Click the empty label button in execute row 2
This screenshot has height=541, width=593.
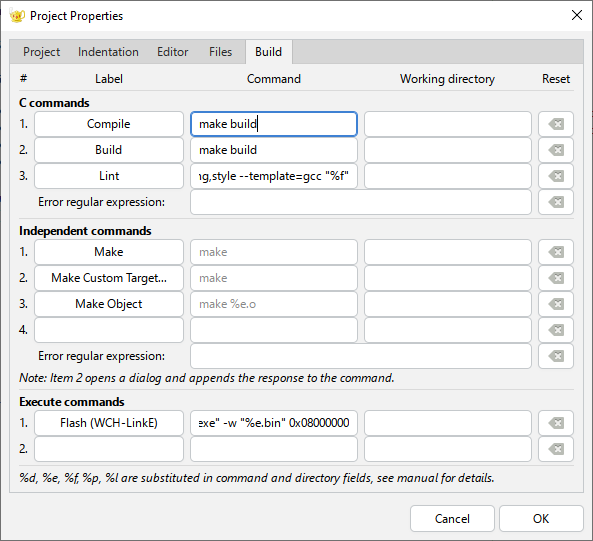109,449
